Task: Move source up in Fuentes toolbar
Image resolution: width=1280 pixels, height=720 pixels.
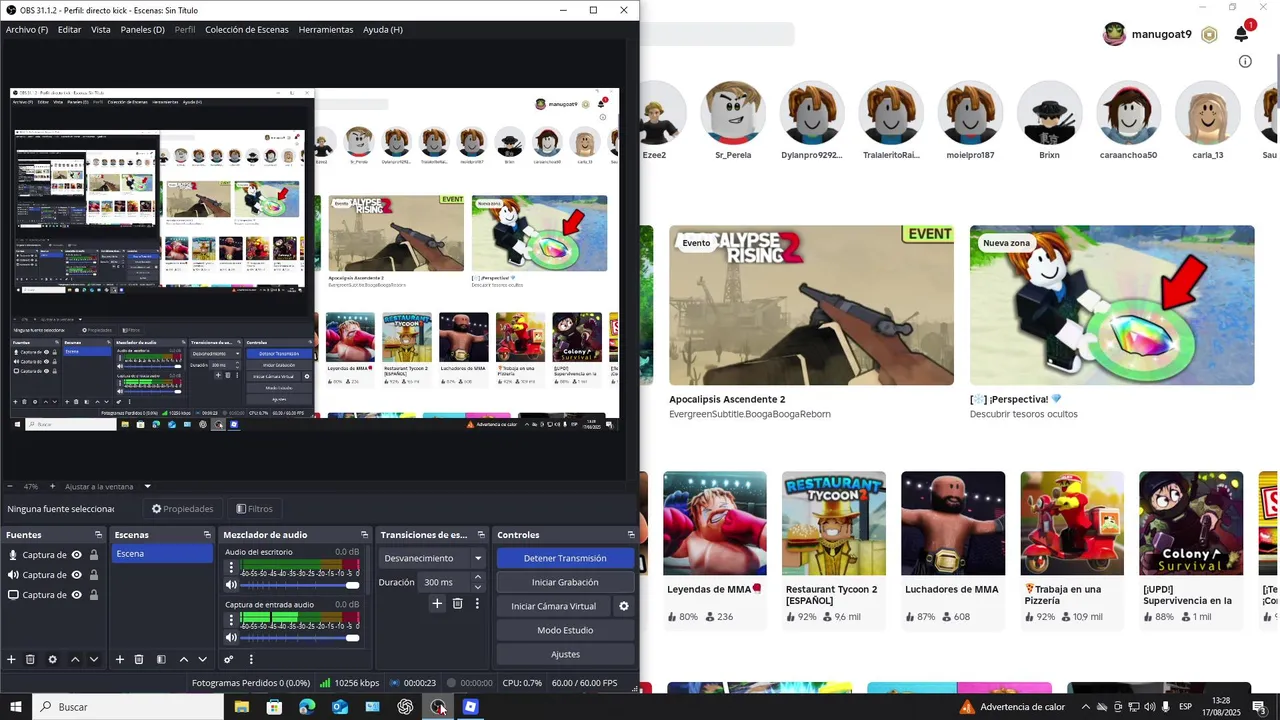Action: click(x=75, y=659)
